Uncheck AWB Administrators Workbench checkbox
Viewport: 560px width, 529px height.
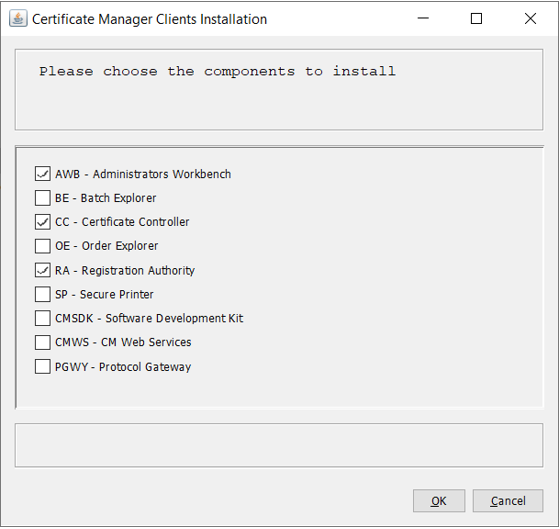pos(42,174)
